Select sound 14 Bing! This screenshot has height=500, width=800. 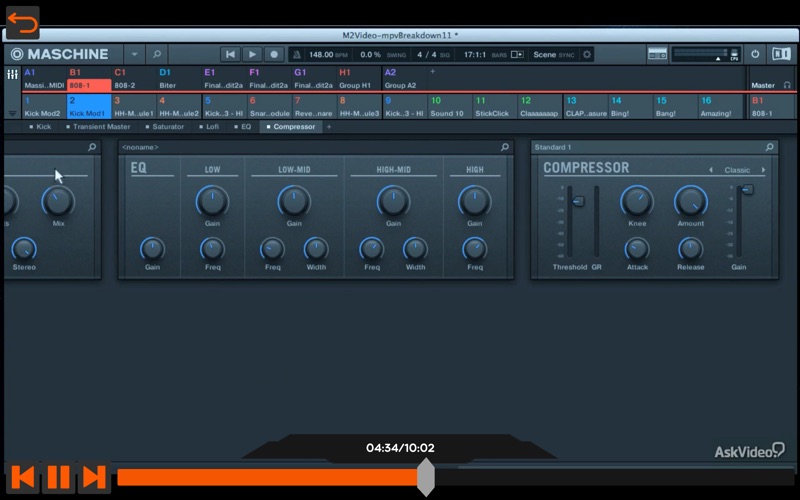pos(629,107)
